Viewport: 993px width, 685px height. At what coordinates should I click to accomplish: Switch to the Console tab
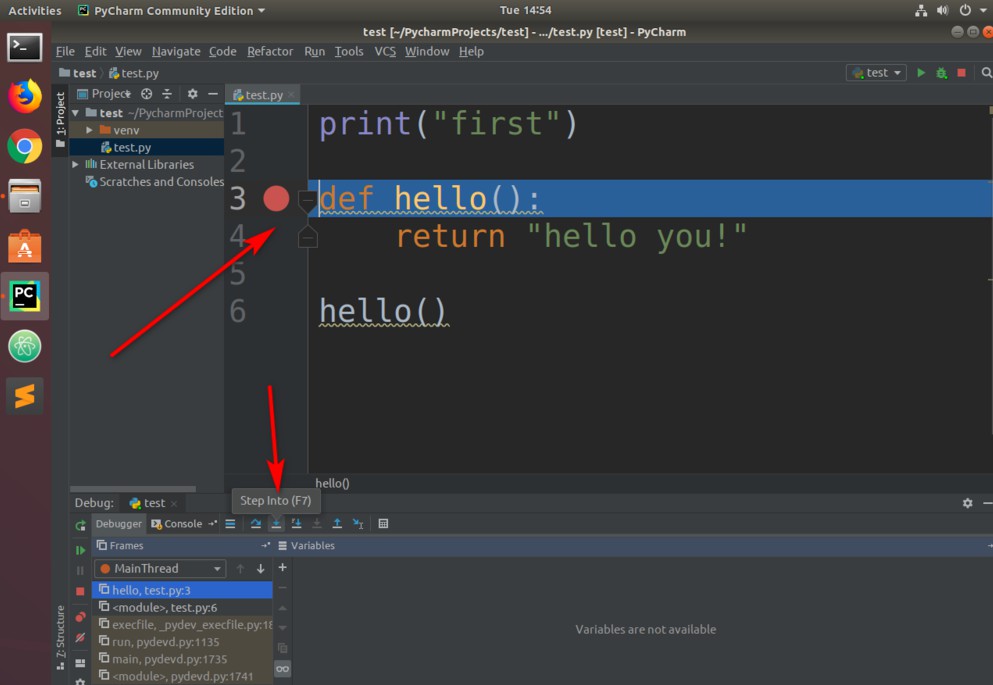pos(177,524)
